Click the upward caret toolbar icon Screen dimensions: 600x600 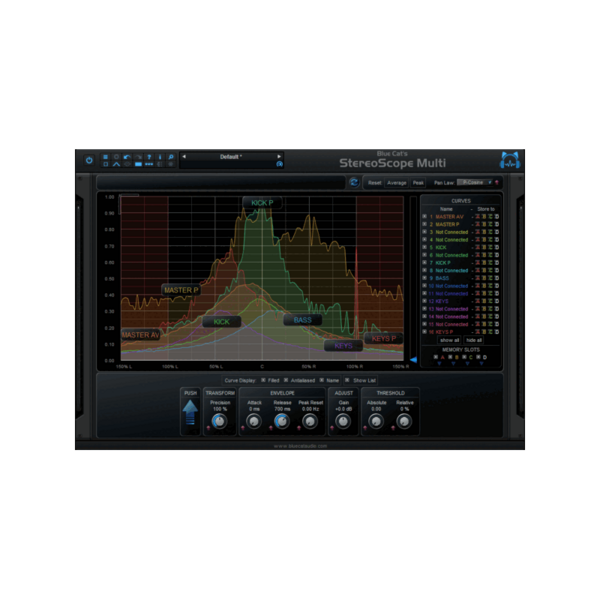(x=116, y=164)
